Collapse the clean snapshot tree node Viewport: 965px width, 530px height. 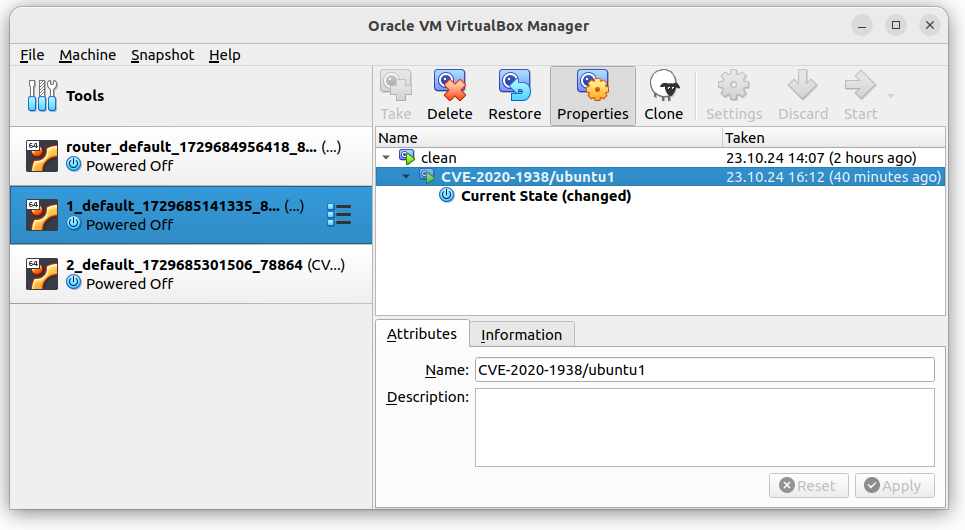click(x=386, y=158)
